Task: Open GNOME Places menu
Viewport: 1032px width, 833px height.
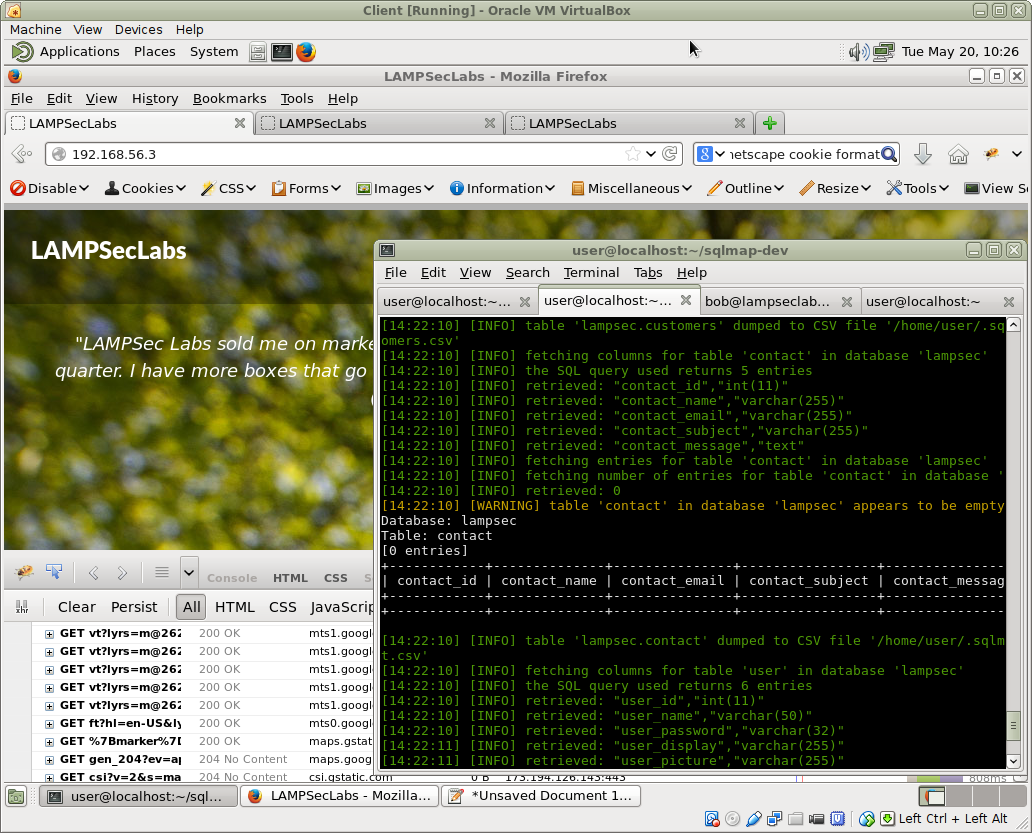Action: (155, 51)
